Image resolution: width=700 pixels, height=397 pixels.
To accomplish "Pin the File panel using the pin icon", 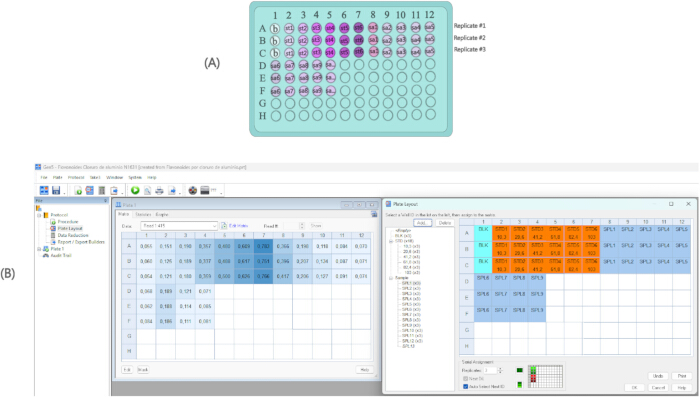I will tap(106, 201).
